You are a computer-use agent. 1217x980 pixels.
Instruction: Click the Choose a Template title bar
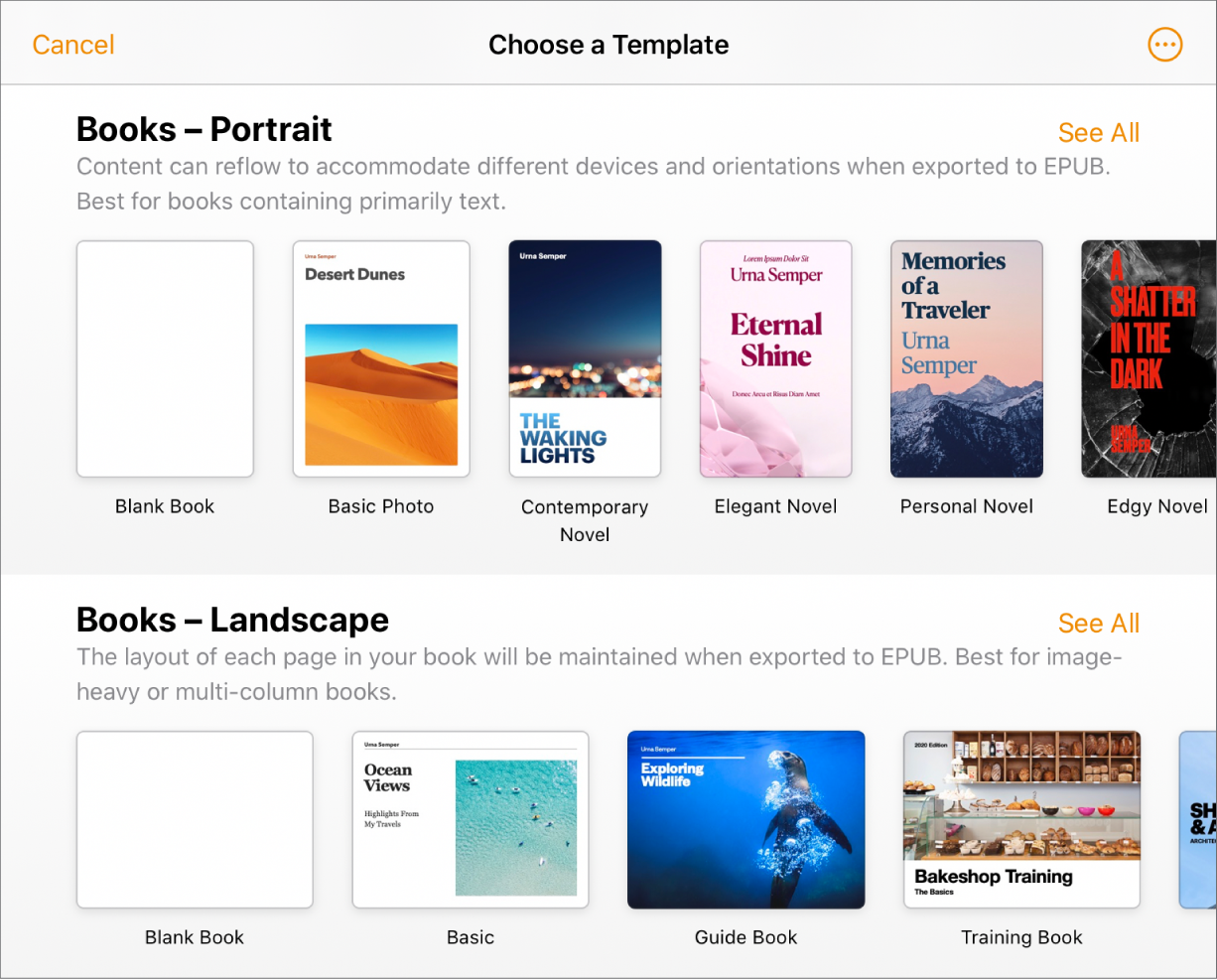tap(608, 44)
